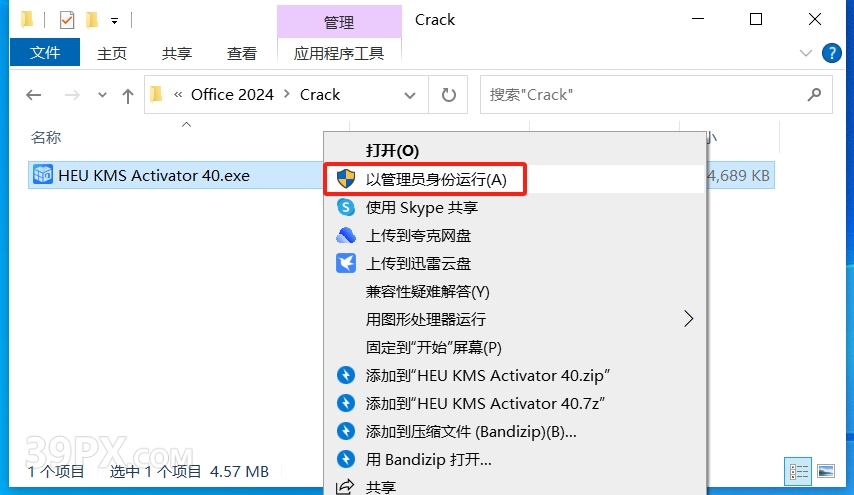Click Bandizip icon beside 添加到压缩文件 entry
This screenshot has width=854, height=495.
click(346, 431)
